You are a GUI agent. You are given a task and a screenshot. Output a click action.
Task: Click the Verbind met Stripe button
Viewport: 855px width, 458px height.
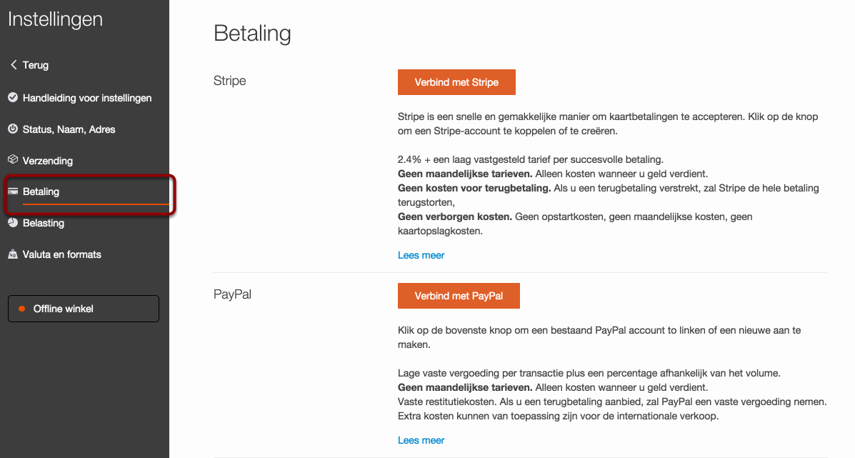point(457,82)
